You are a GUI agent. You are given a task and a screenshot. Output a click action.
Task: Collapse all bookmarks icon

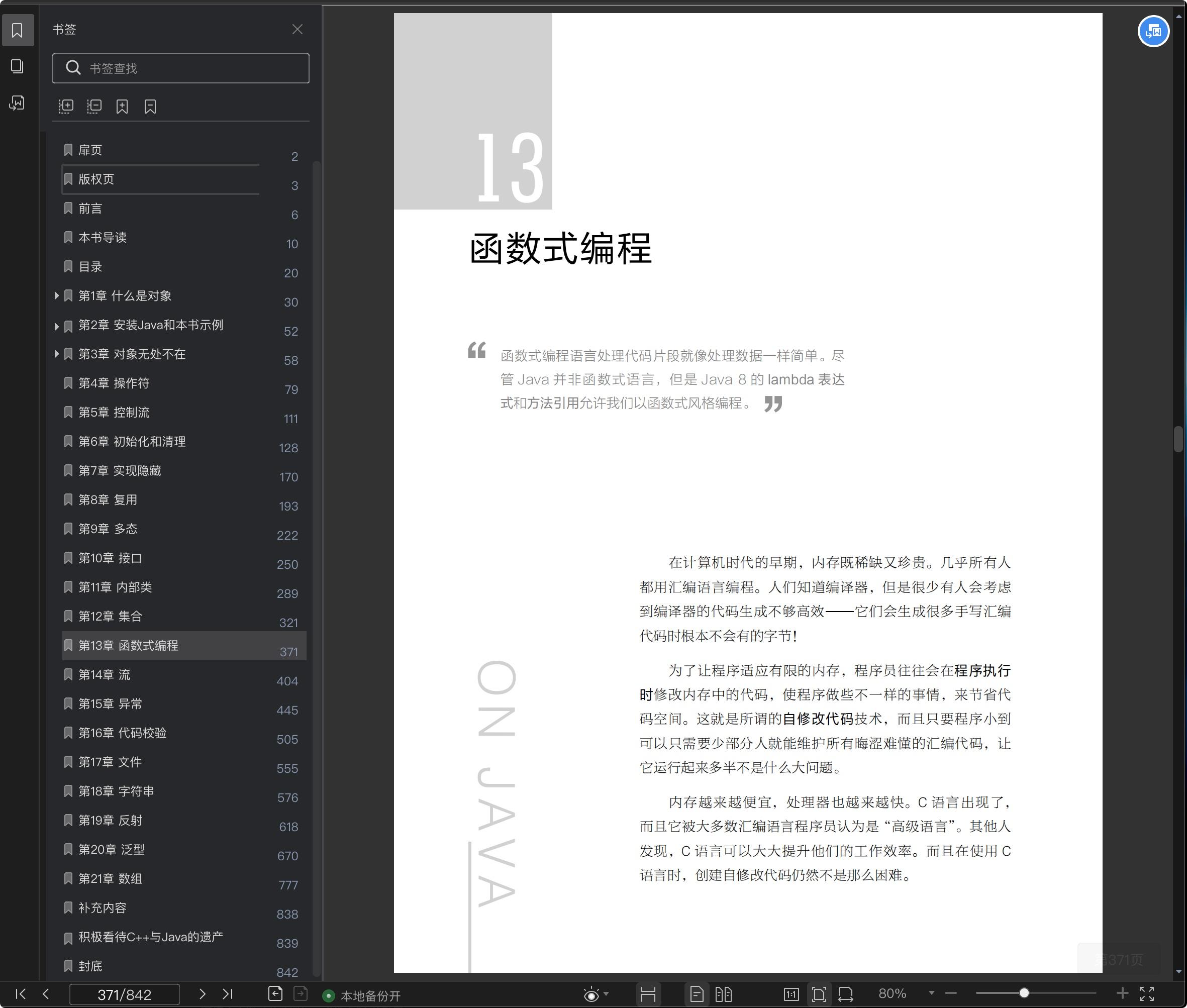pos(94,107)
